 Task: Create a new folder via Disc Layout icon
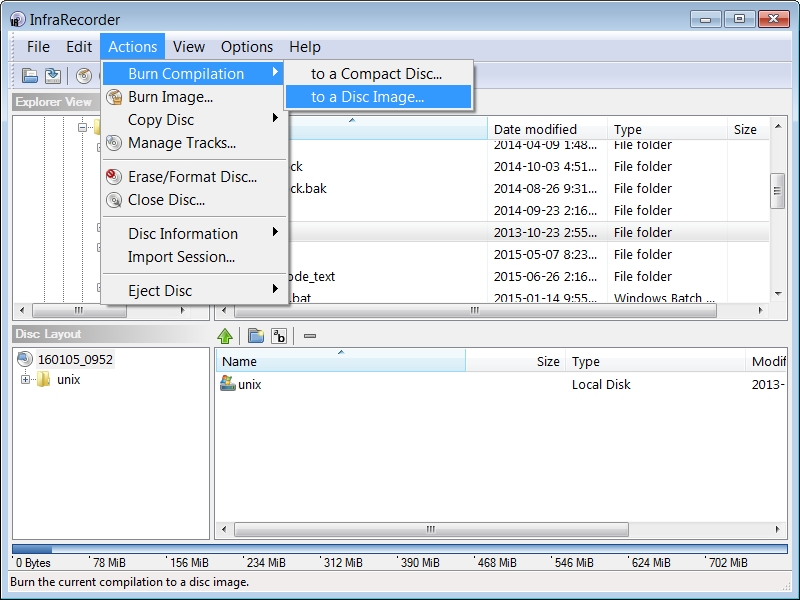(x=258, y=335)
